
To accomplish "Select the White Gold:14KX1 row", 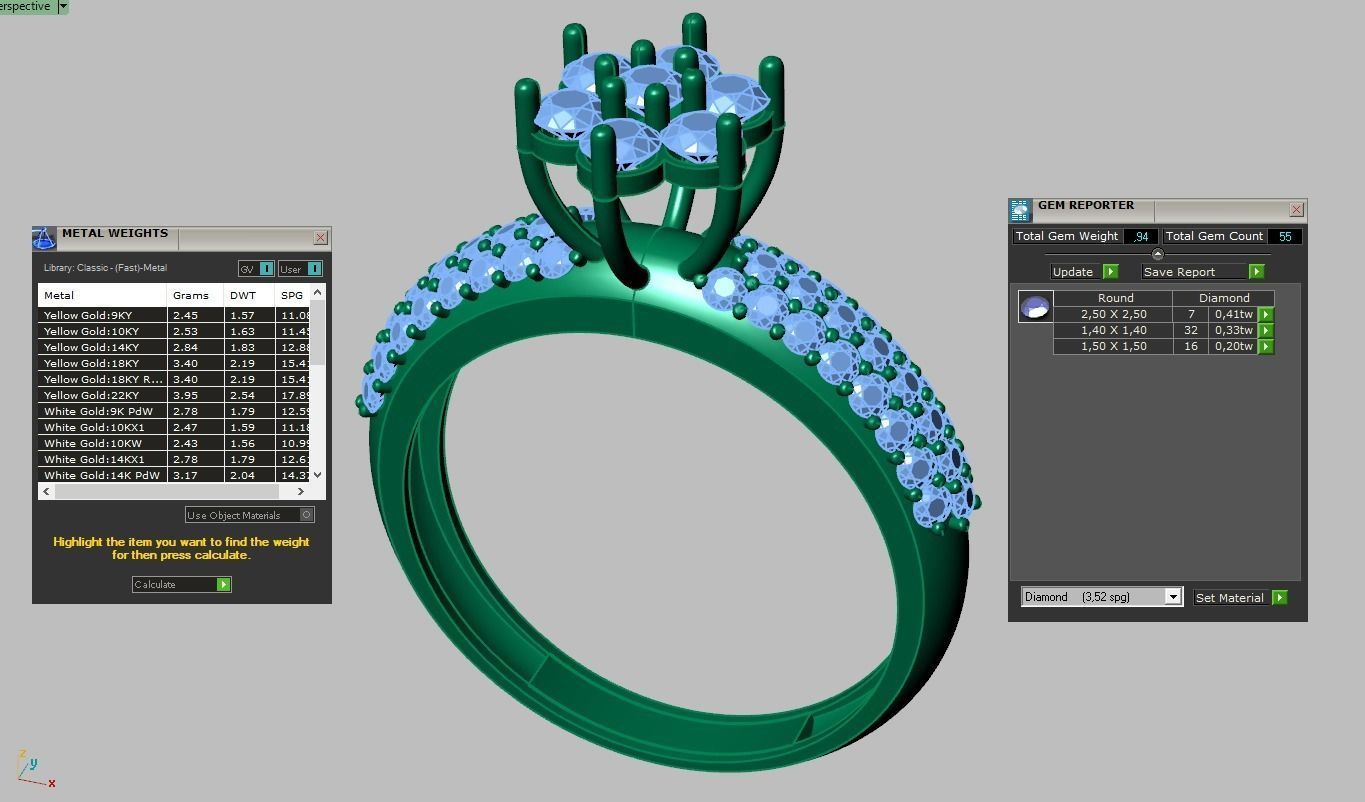I will 175,459.
